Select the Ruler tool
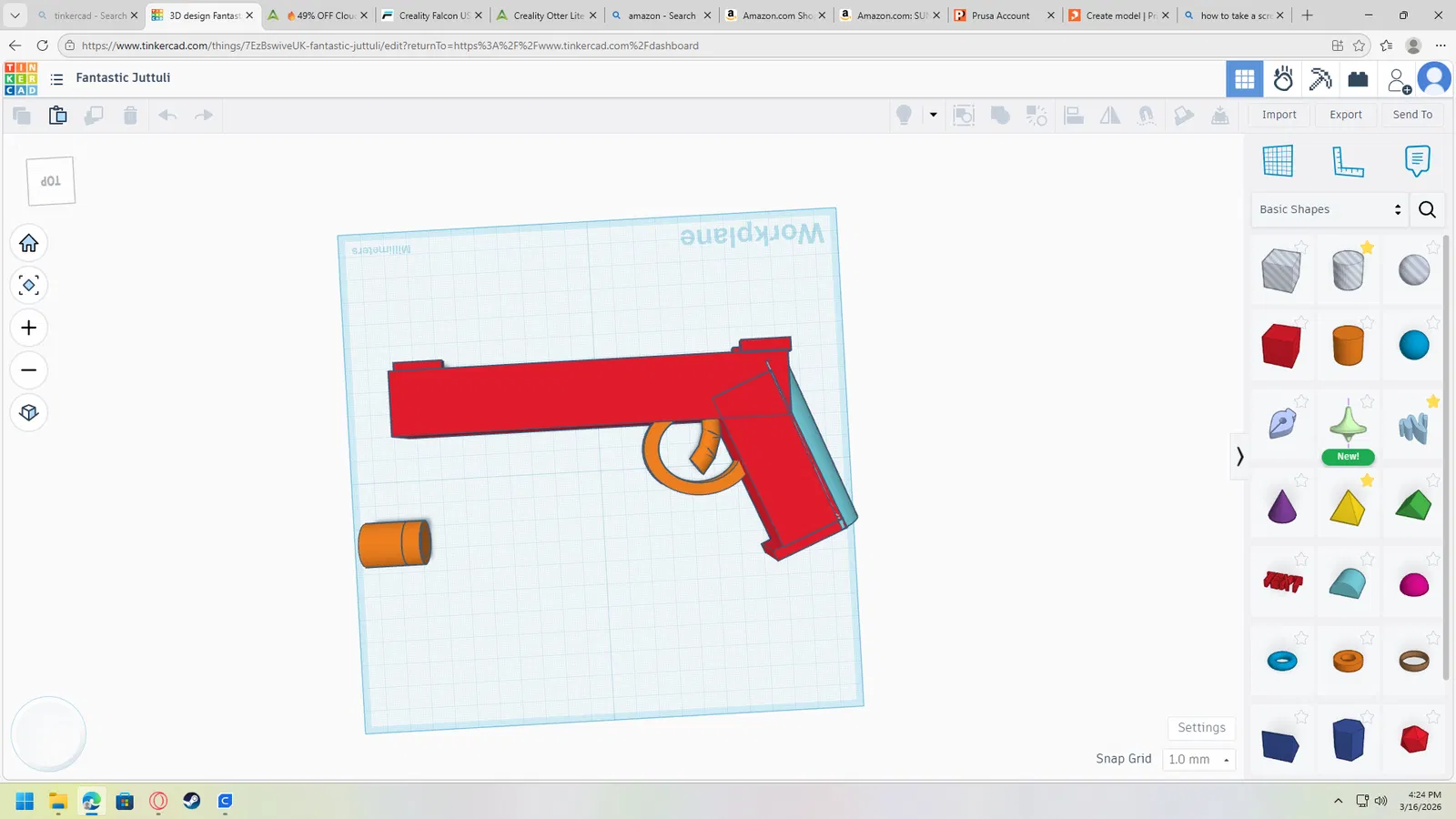Image resolution: width=1456 pixels, height=819 pixels. tap(1348, 161)
